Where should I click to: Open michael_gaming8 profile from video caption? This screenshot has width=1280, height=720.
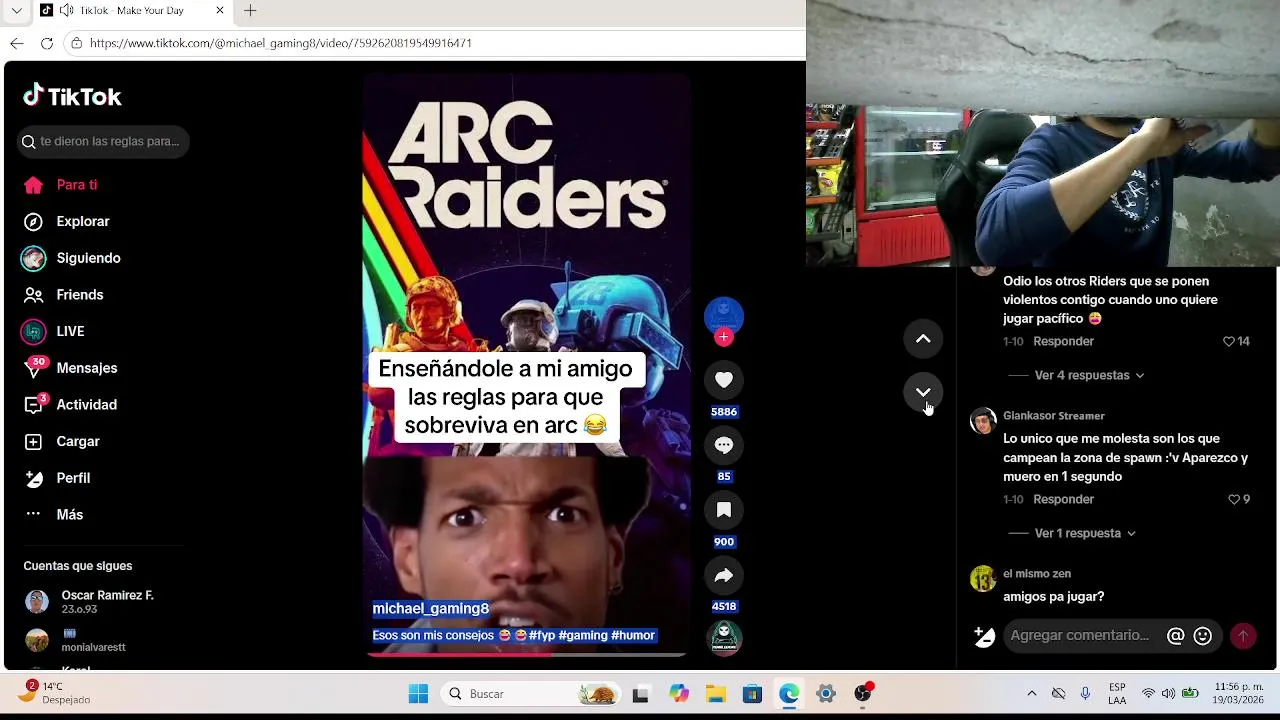click(x=431, y=609)
